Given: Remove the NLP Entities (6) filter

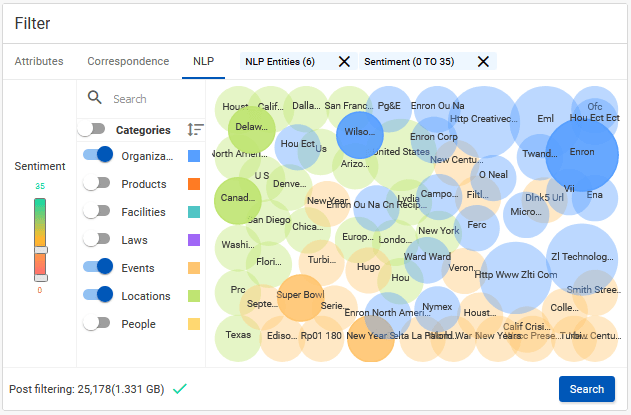Looking at the screenshot, I should click(x=344, y=62).
